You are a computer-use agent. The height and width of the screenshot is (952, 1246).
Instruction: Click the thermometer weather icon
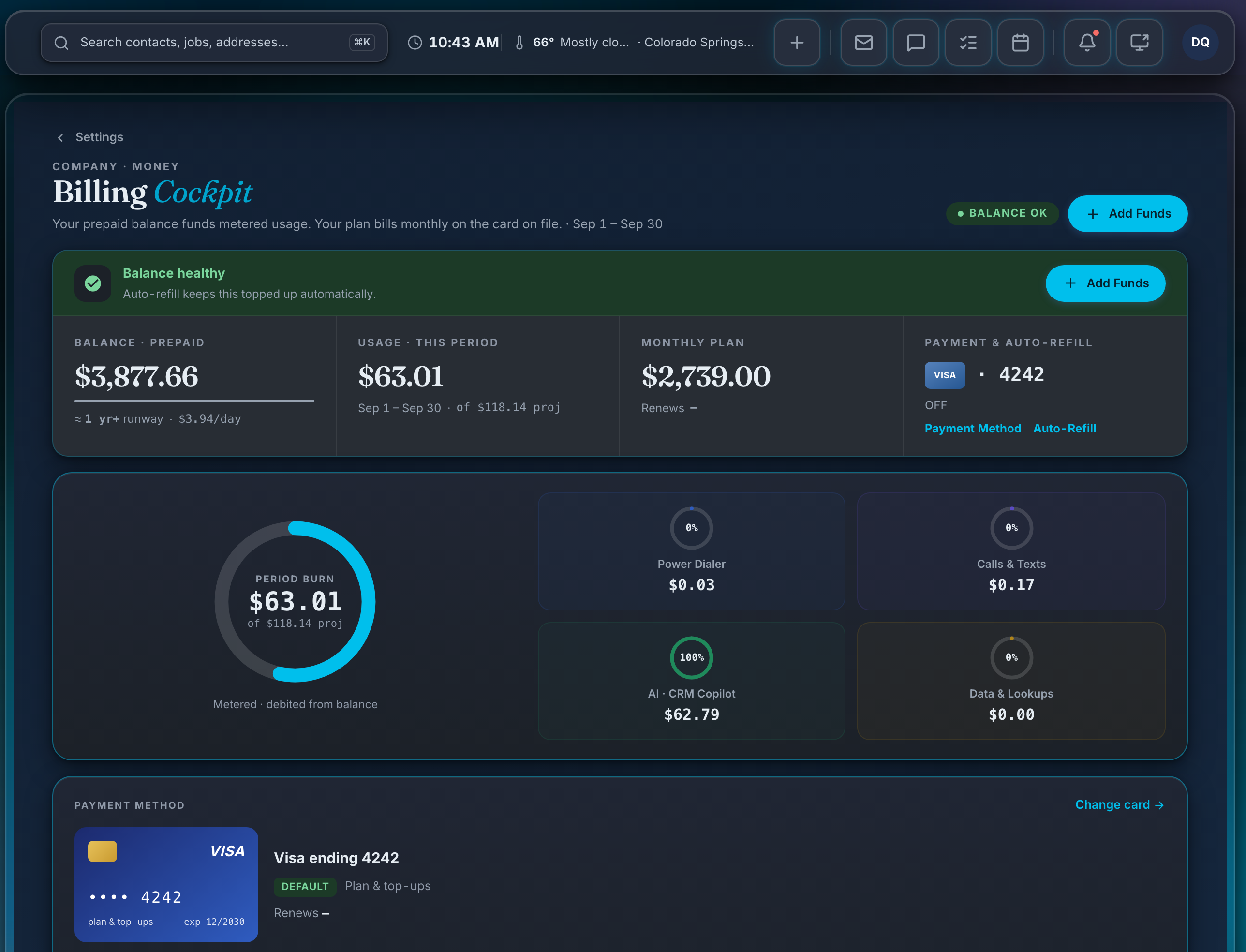[519, 43]
